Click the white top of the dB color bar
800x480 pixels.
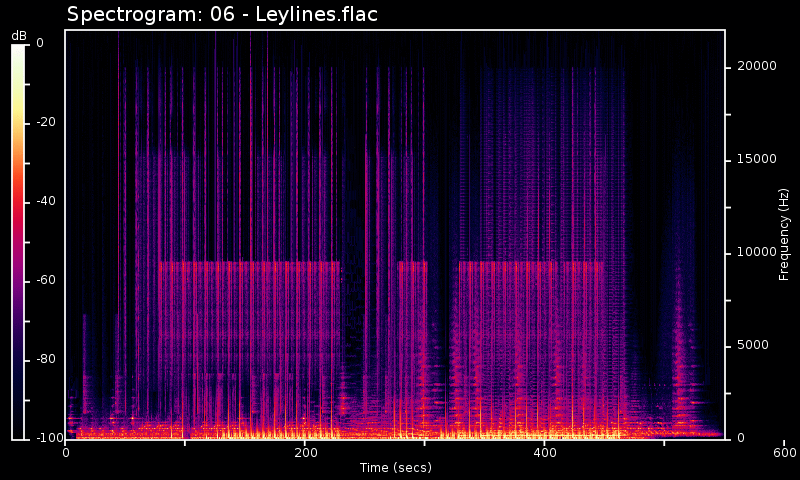click(19, 50)
